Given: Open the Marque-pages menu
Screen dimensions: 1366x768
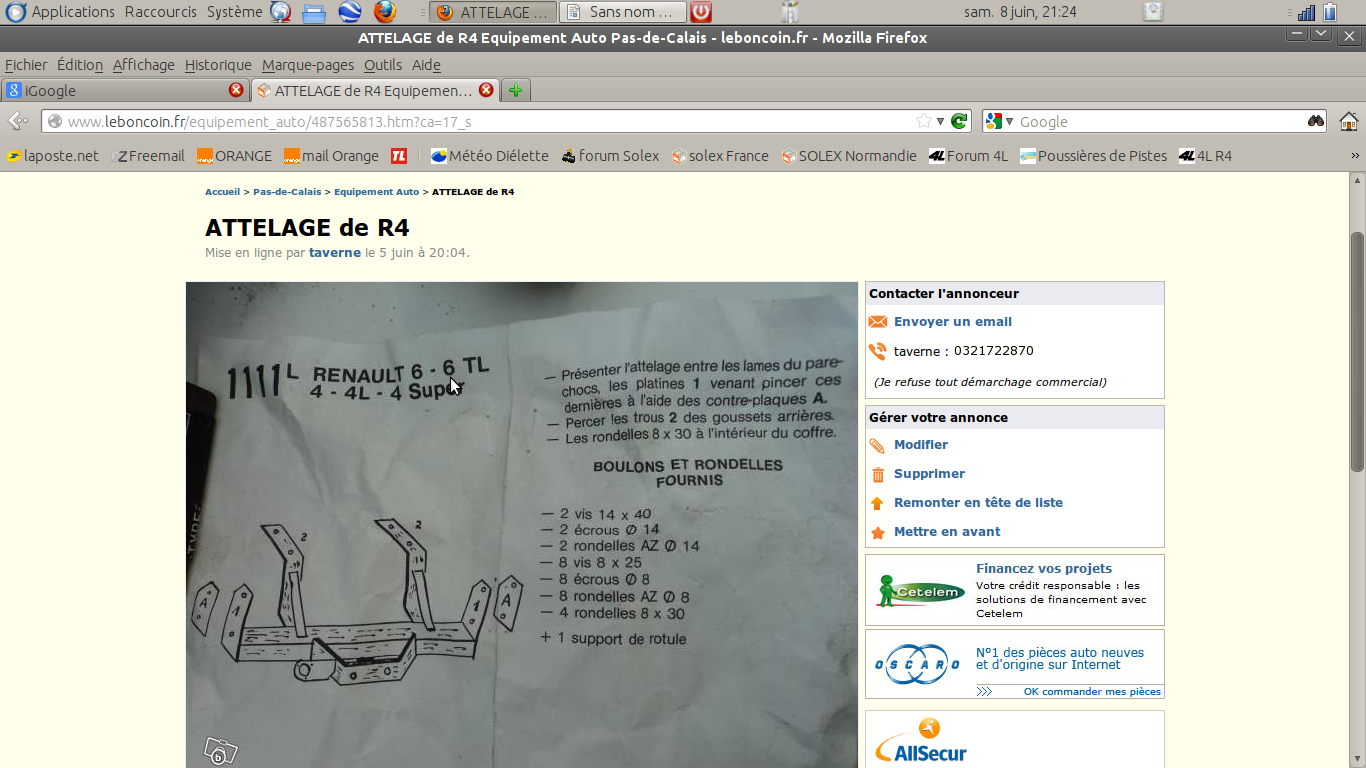Looking at the screenshot, I should pyautogui.click(x=308, y=65).
